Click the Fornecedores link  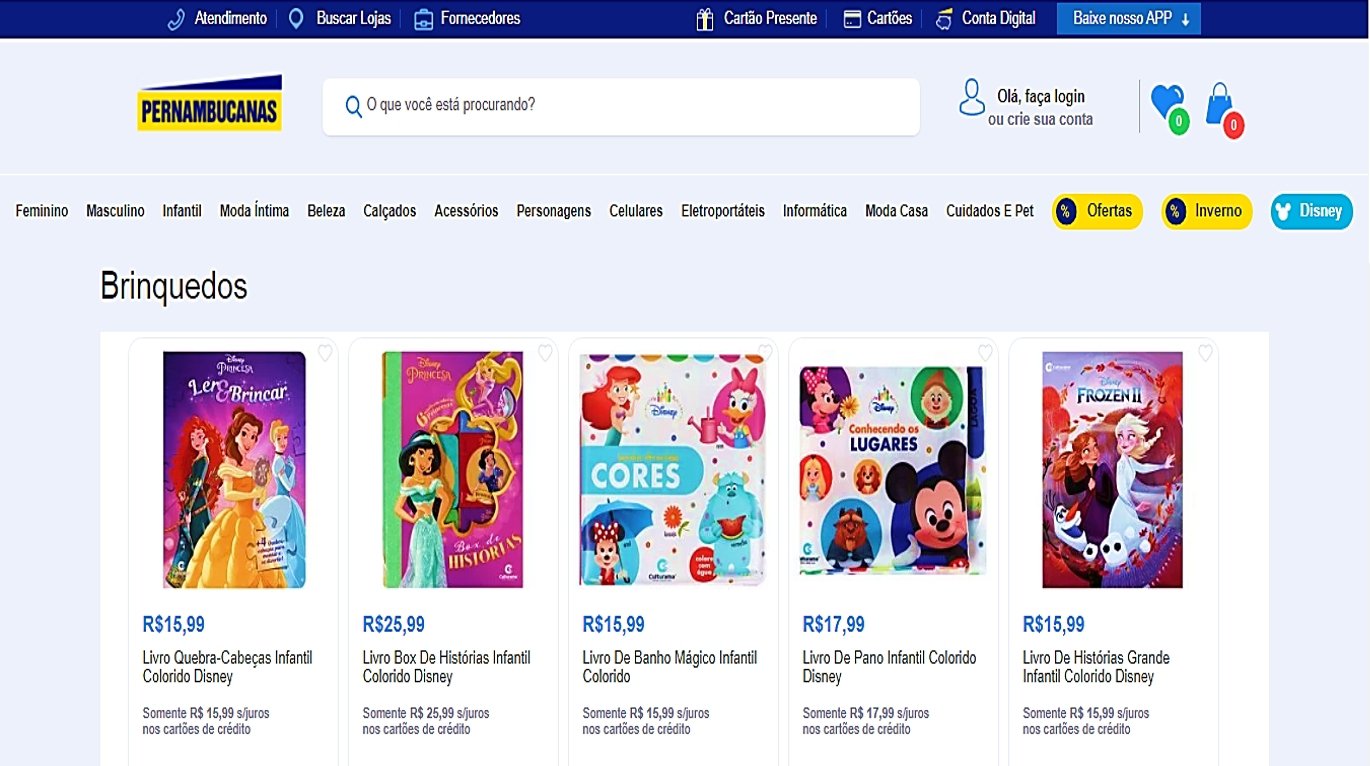click(x=481, y=19)
